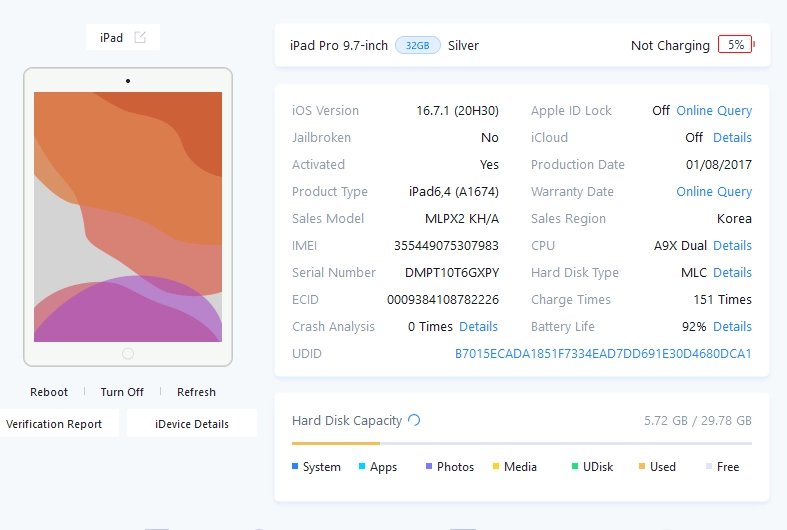Open Details link for iCloud

(x=732, y=138)
